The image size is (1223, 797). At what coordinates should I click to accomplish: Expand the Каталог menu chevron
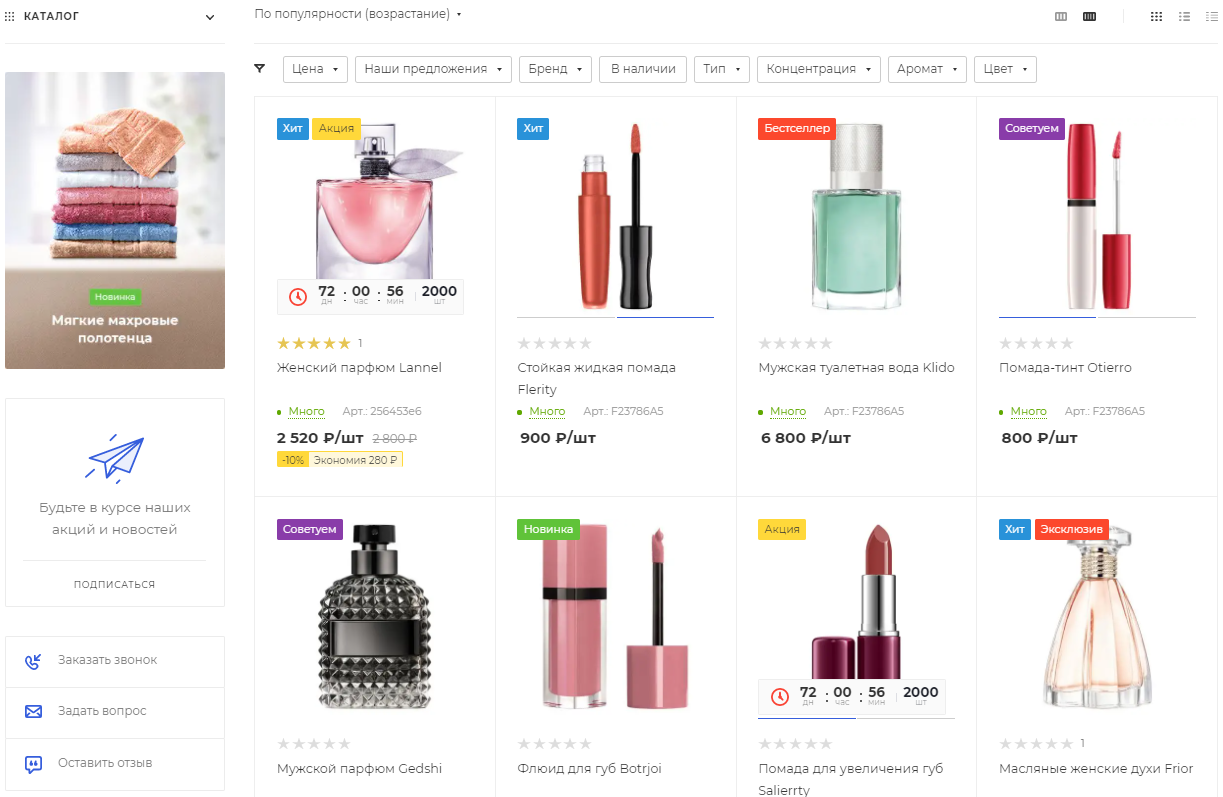click(210, 17)
